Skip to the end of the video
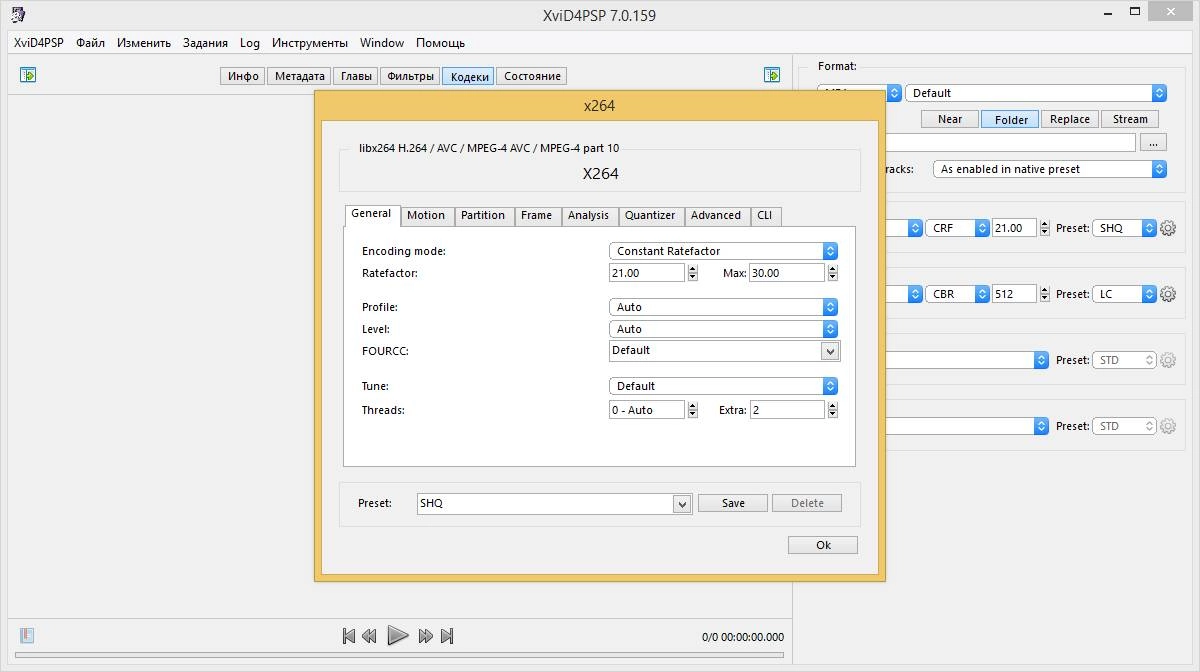Viewport: 1200px width, 672px height. (x=447, y=636)
